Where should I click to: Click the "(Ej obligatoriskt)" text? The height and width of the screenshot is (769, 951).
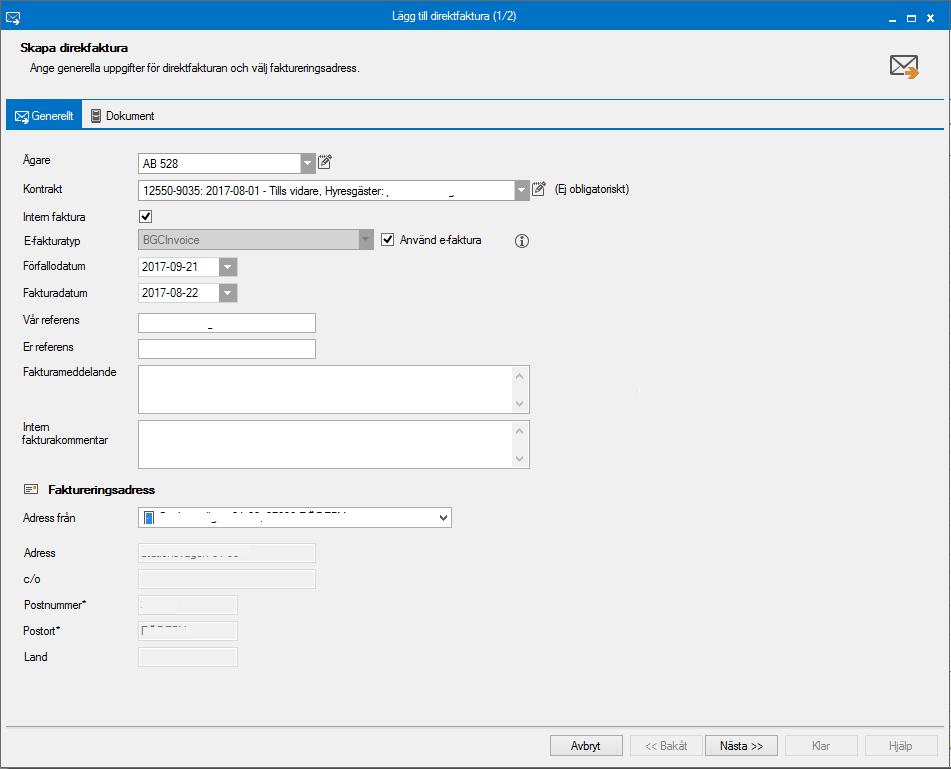click(592, 189)
